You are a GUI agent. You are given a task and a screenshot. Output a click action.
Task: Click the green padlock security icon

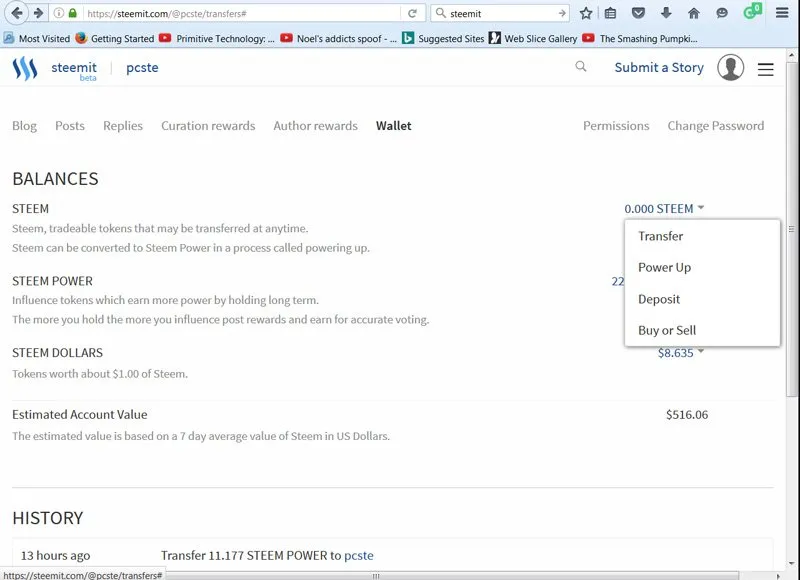point(72,13)
